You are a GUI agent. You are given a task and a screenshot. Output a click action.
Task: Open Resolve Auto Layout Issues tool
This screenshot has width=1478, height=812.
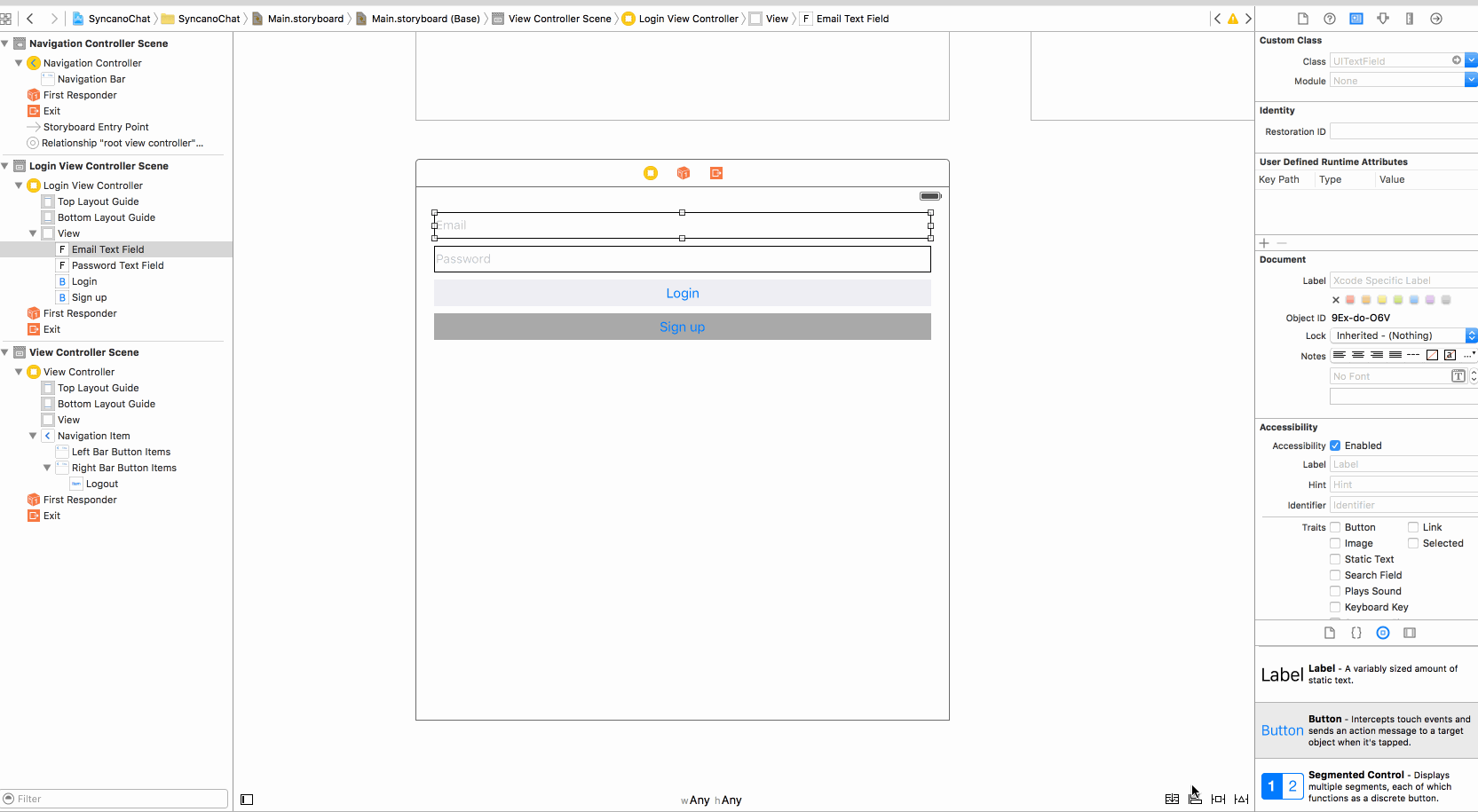pos(1242,799)
